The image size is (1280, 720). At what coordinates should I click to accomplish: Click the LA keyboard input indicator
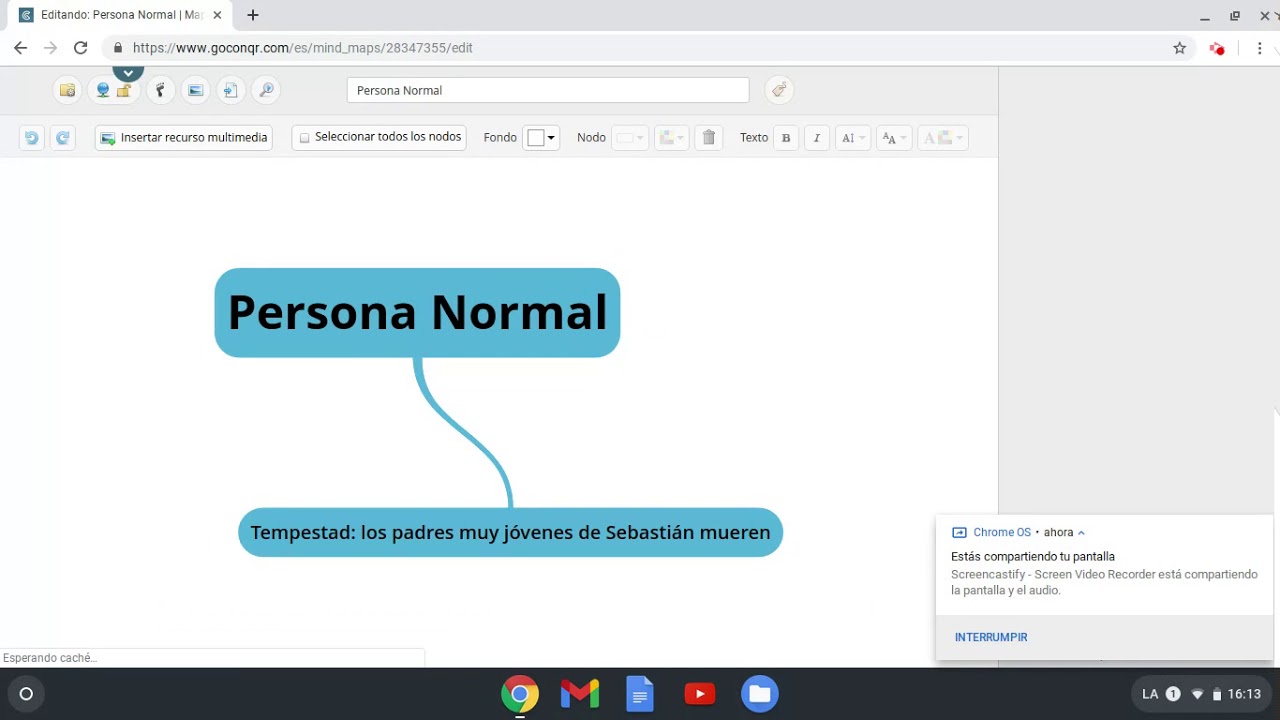pyautogui.click(x=1150, y=694)
